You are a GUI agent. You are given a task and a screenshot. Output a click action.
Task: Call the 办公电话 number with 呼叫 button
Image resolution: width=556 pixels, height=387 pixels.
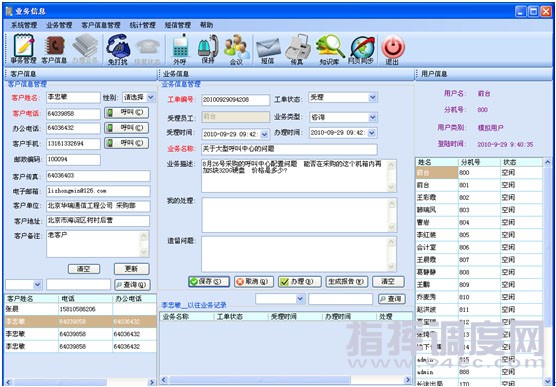pyautogui.click(x=126, y=128)
